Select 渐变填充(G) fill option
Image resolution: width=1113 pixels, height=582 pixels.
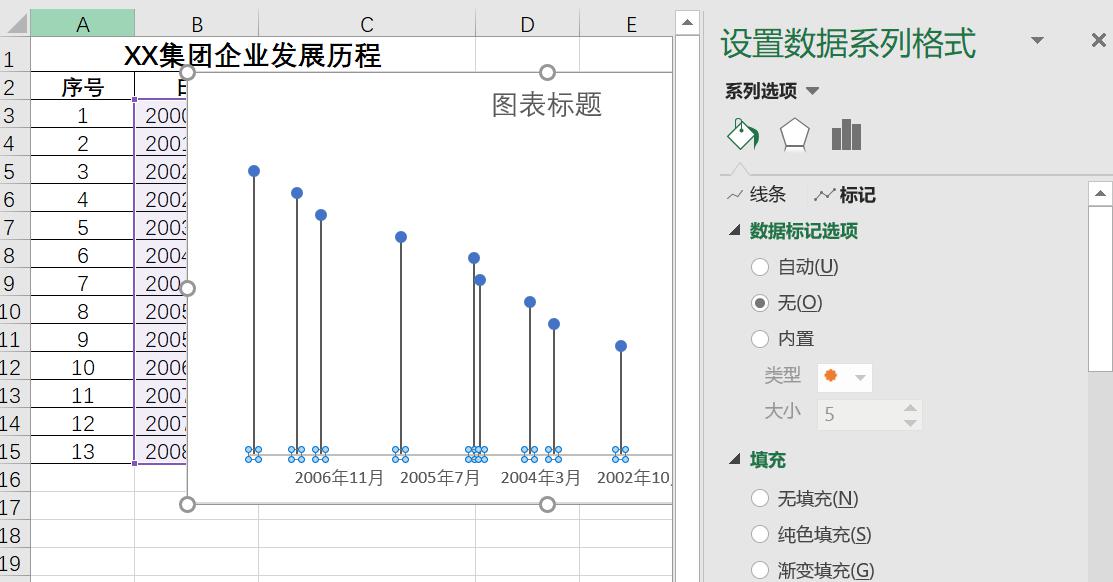point(813,570)
